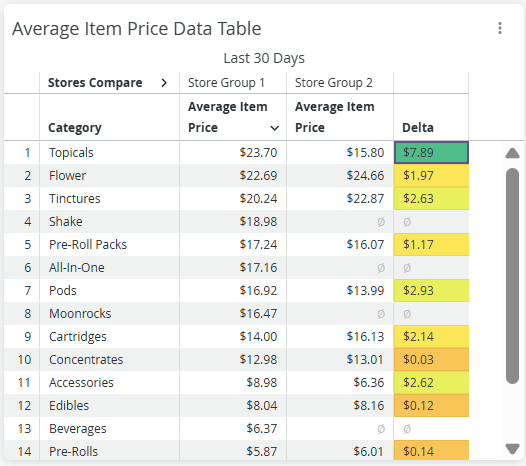Click the vertical scrollbar thumb
This screenshot has height=466, width=526.
point(512,276)
